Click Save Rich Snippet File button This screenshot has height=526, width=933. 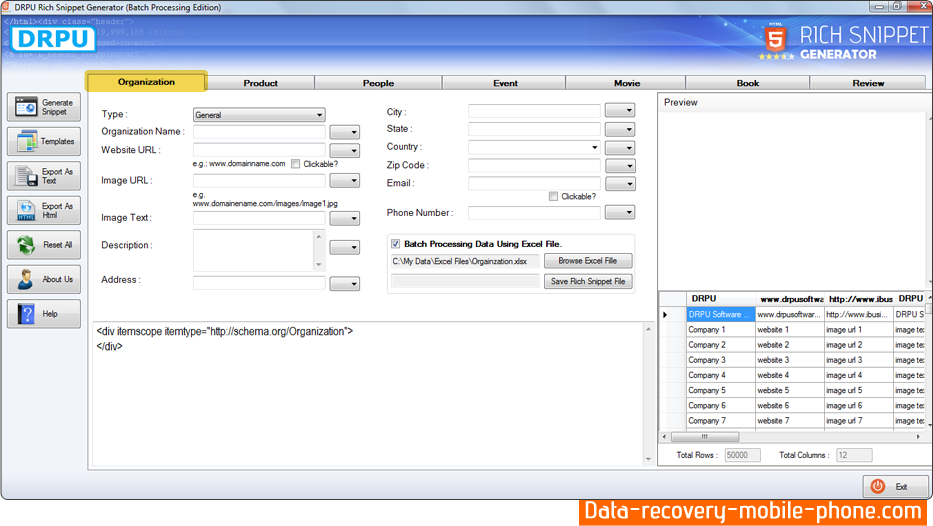[x=588, y=281]
